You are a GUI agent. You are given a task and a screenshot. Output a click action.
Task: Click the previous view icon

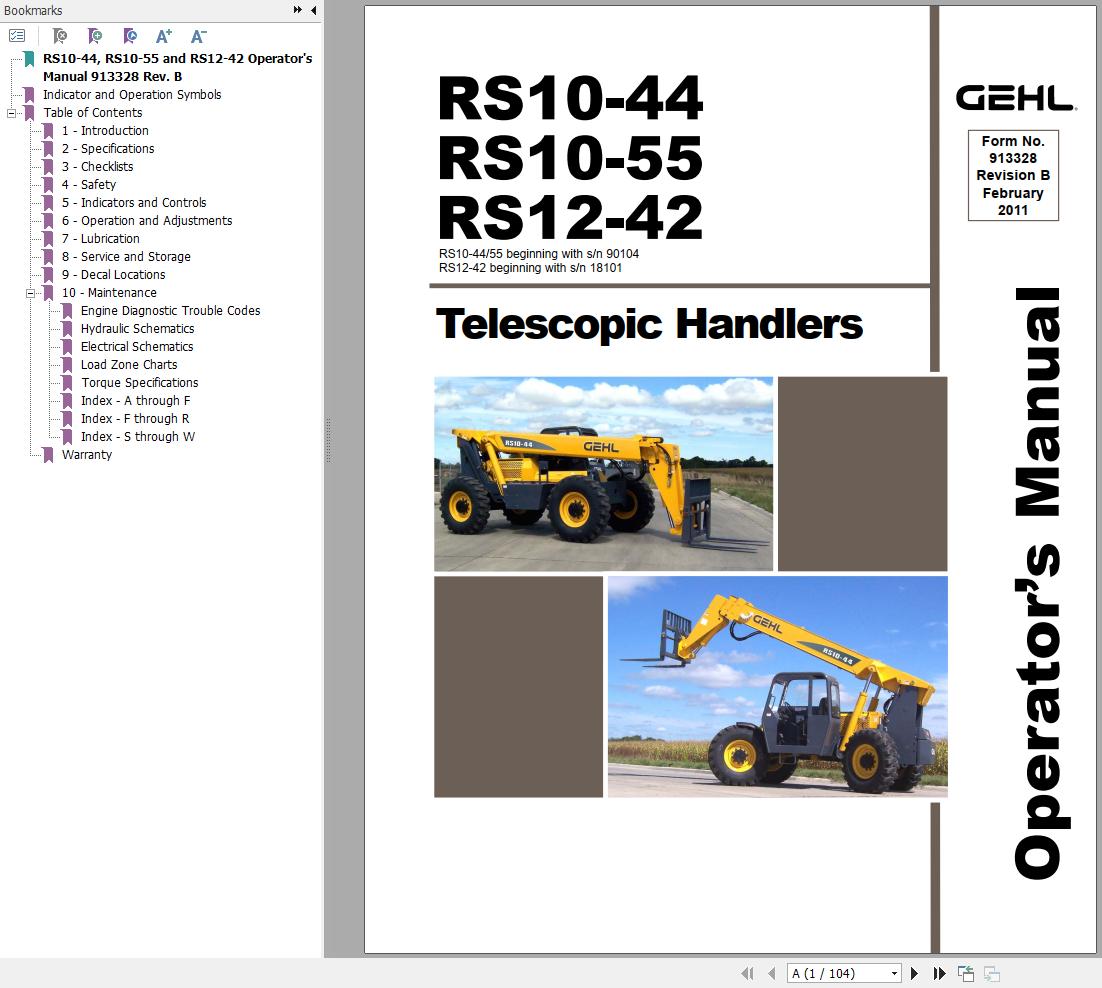click(x=966, y=973)
